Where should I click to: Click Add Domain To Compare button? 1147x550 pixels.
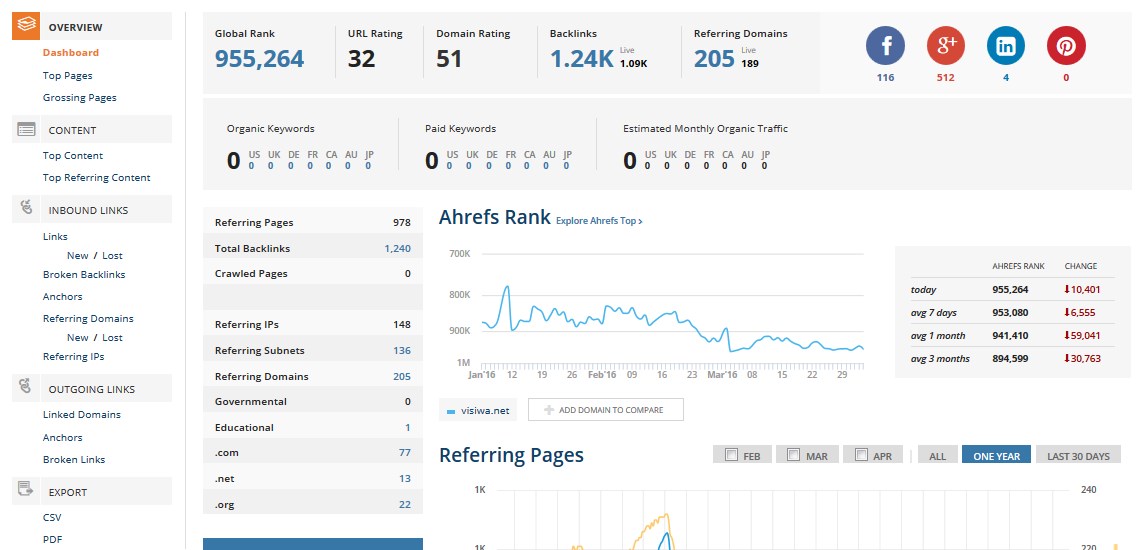(606, 410)
